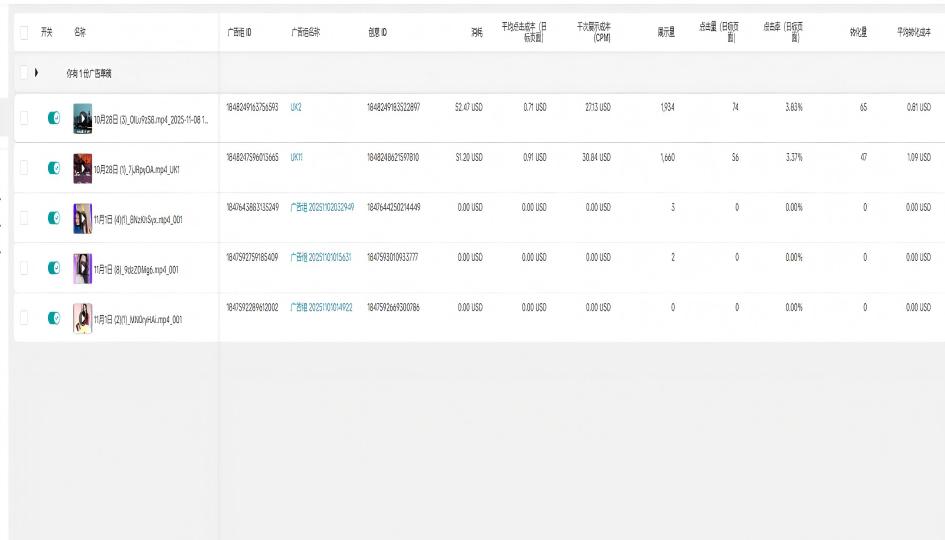Turn off the 11月1日 (8) ad switch
Screen dimensions: 945x540
(53, 268)
